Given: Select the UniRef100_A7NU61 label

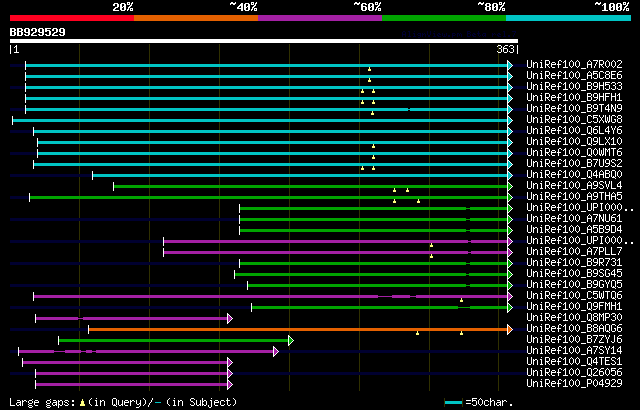Looking at the screenshot, I should pyautogui.click(x=574, y=218).
